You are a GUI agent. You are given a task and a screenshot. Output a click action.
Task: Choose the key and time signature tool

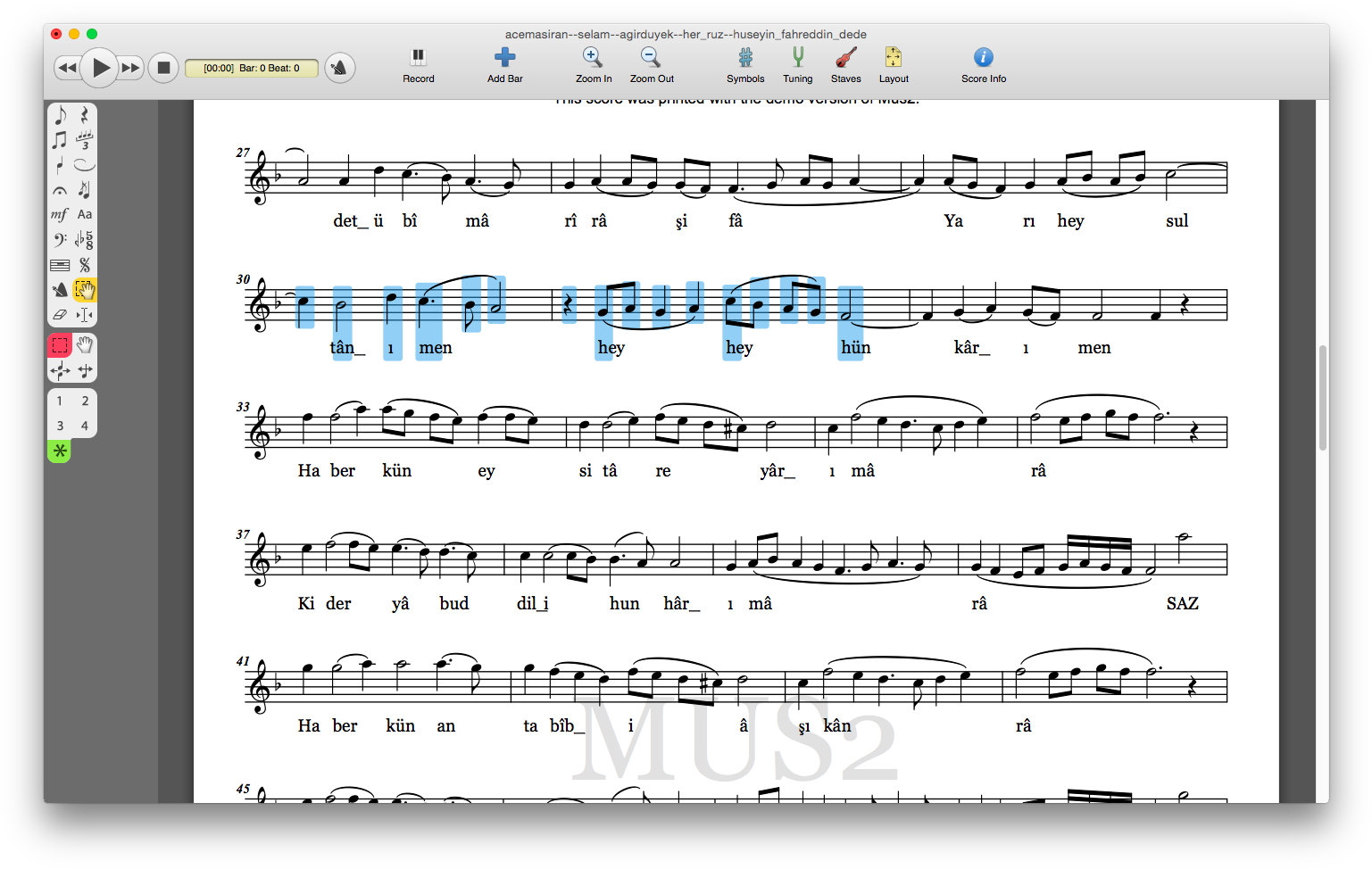(85, 240)
